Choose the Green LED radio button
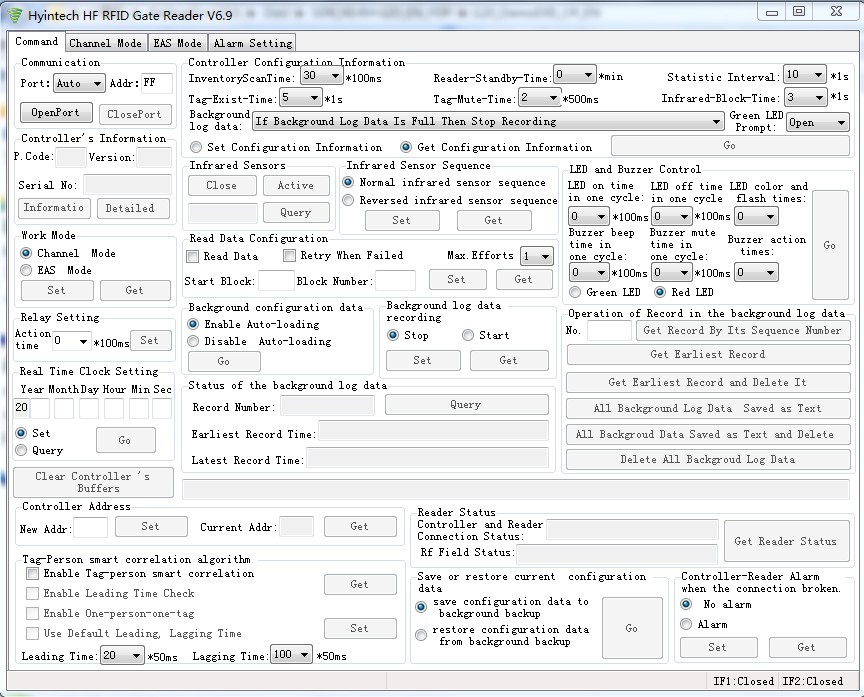Screen dimensions: 864x697 (x=605, y=292)
